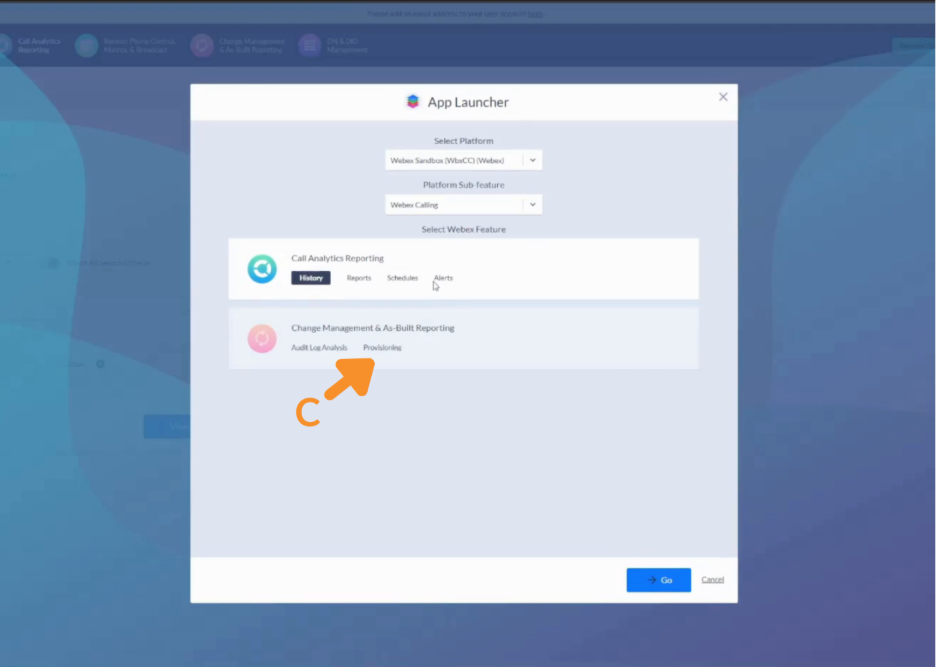Click the Go button
936x667 pixels.
[x=658, y=580]
